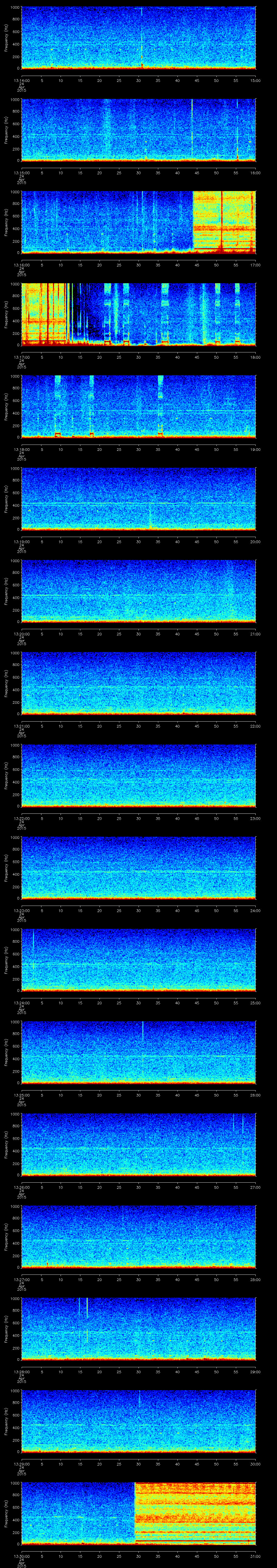Select the spectrogram panel starting at 13:17:00

138,314
